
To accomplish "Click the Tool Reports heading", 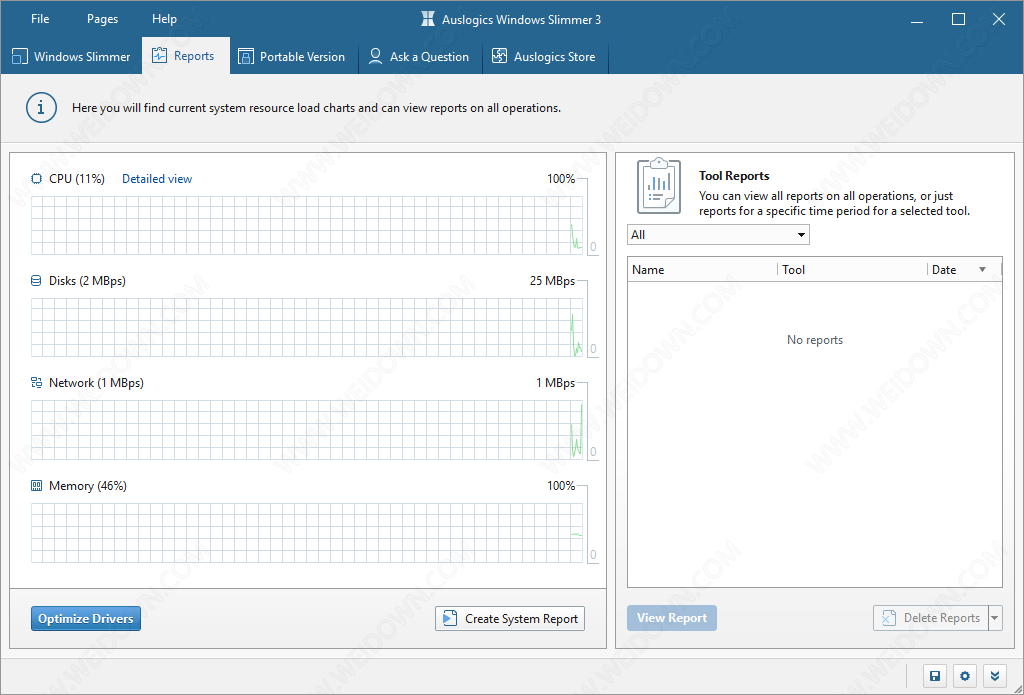I will coord(734,176).
